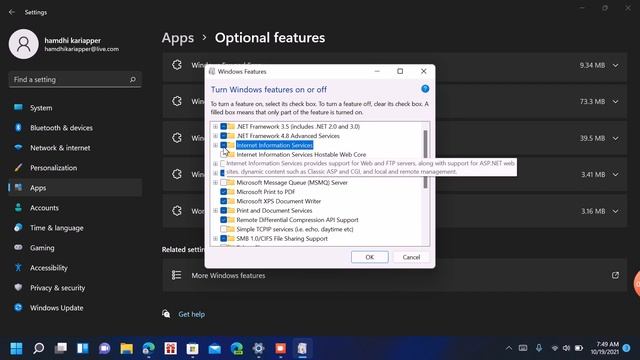The height and width of the screenshot is (360, 640).
Task: Show hidden icons in the system tray
Action: click(509, 348)
